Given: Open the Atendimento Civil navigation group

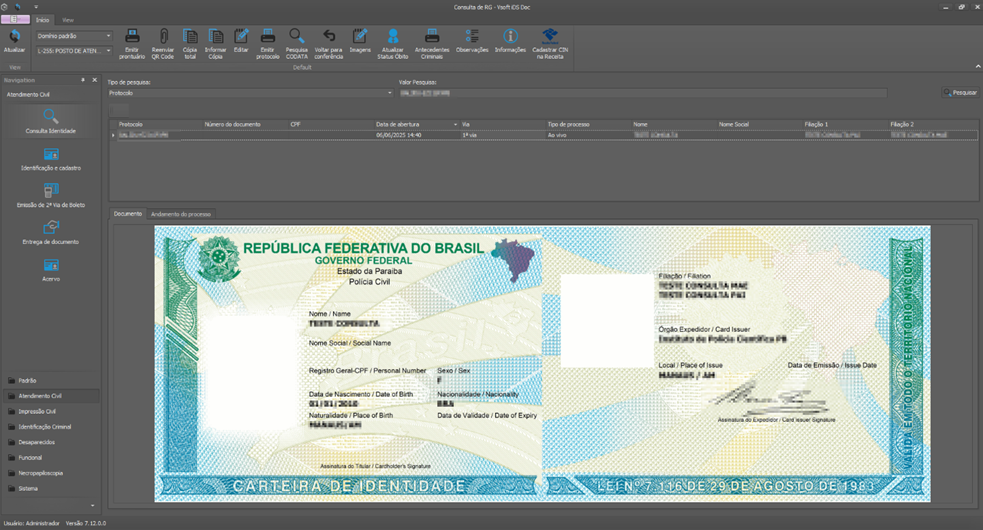Looking at the screenshot, I should tap(51, 396).
